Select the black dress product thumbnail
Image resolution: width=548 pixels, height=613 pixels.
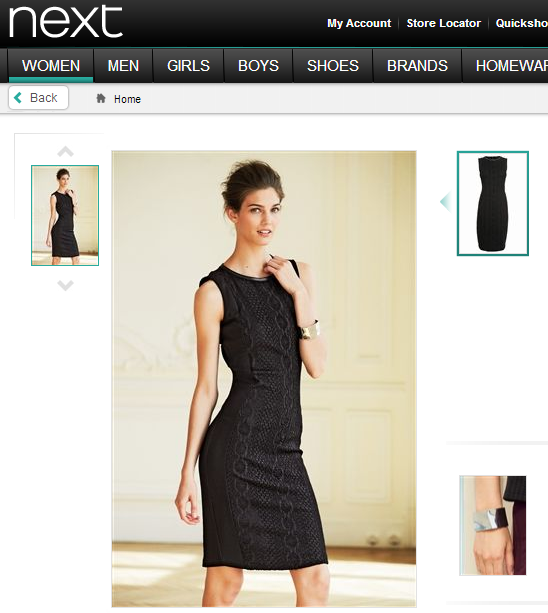[492, 203]
